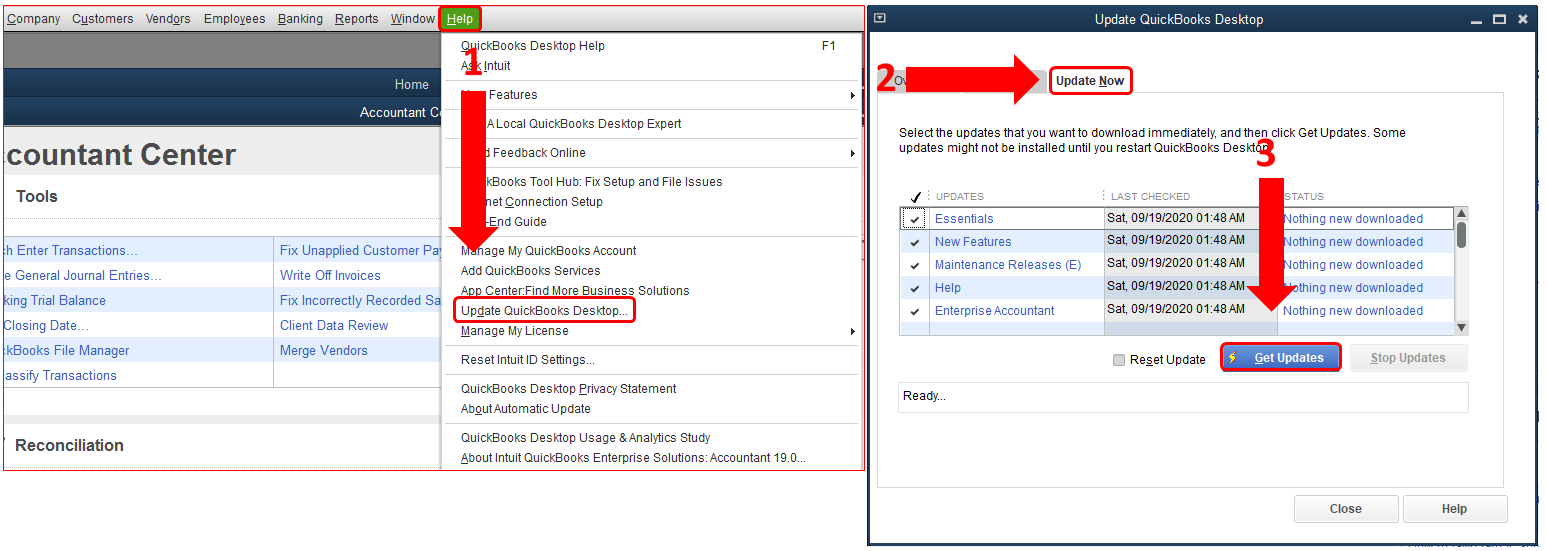Maximize the Update QuickBooks Desktop dialog
This screenshot has height=551, width=1546.
pos(1499,19)
